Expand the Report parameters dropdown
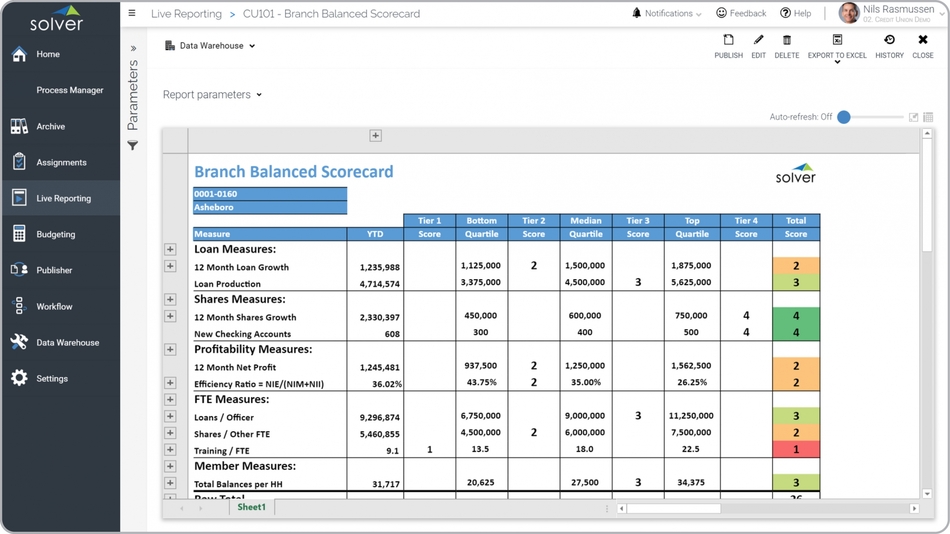 coord(212,95)
